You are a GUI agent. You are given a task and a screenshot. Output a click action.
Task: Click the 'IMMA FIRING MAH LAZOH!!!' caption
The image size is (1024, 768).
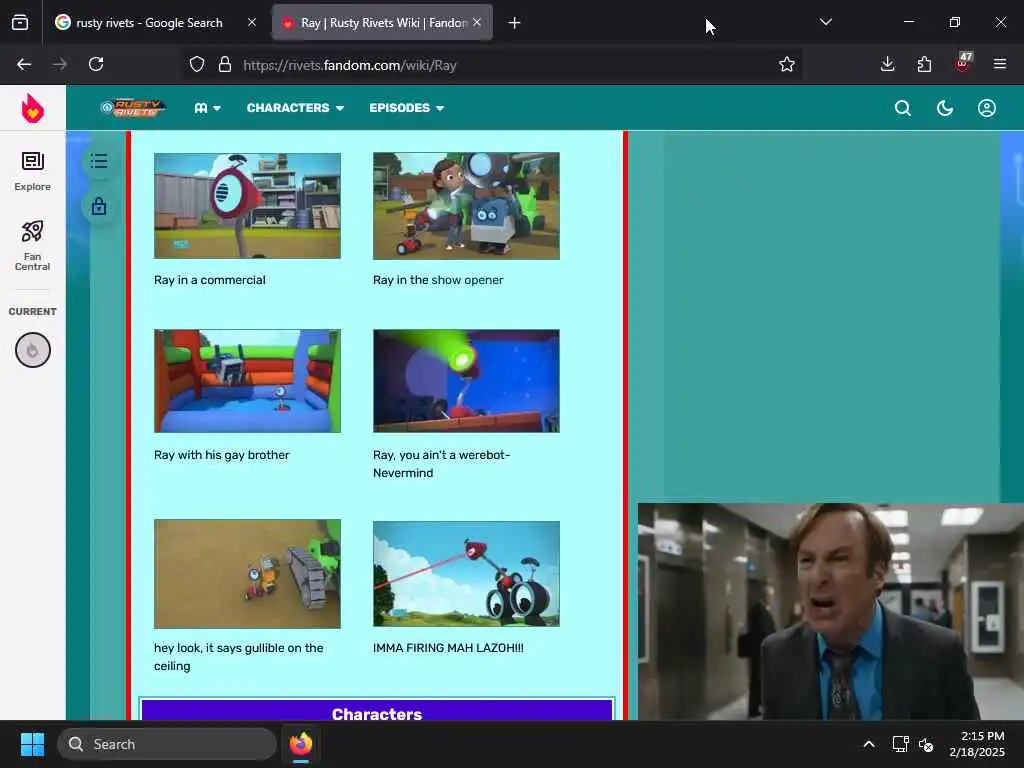(448, 648)
